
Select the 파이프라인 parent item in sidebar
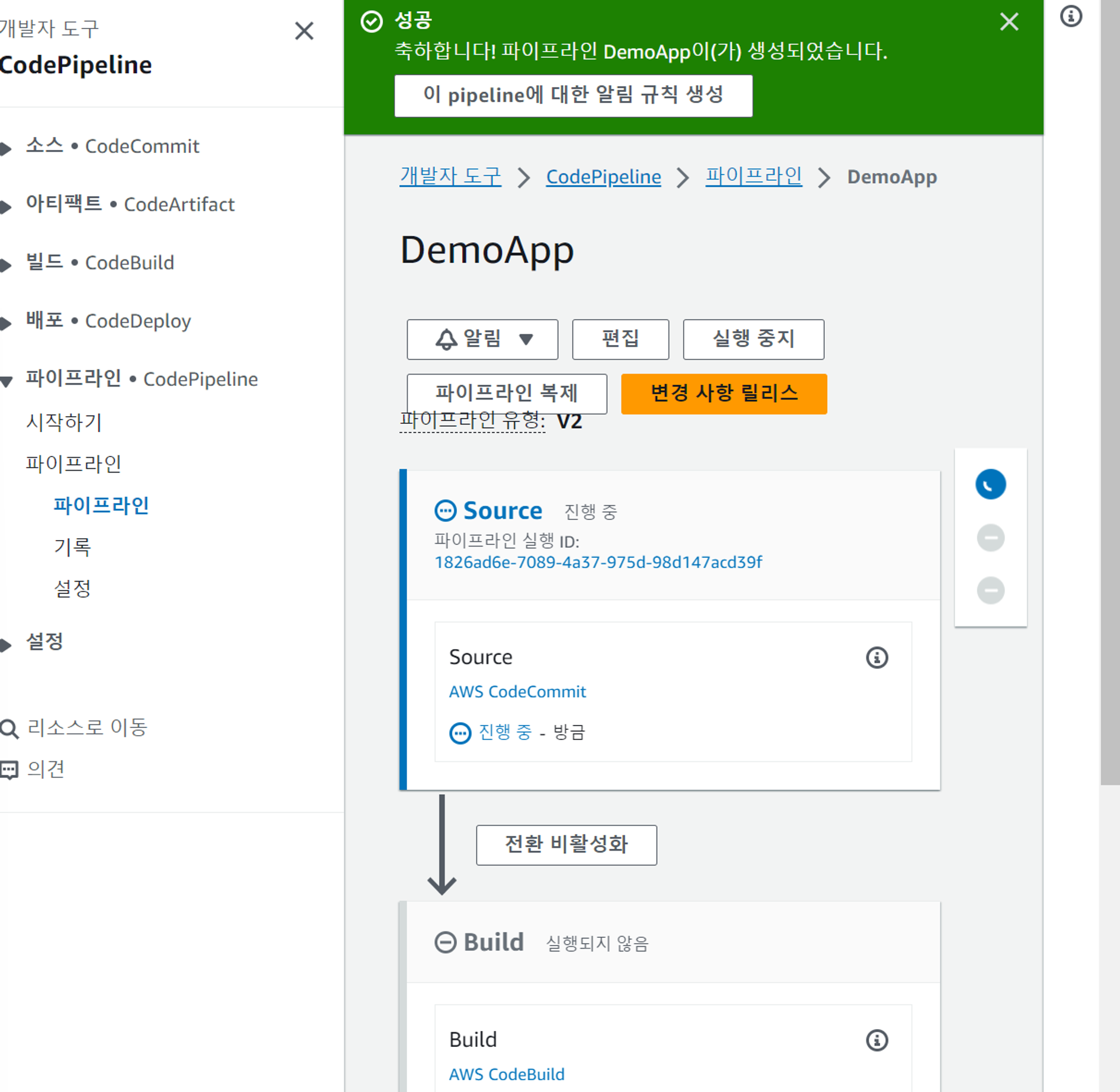[x=73, y=464]
